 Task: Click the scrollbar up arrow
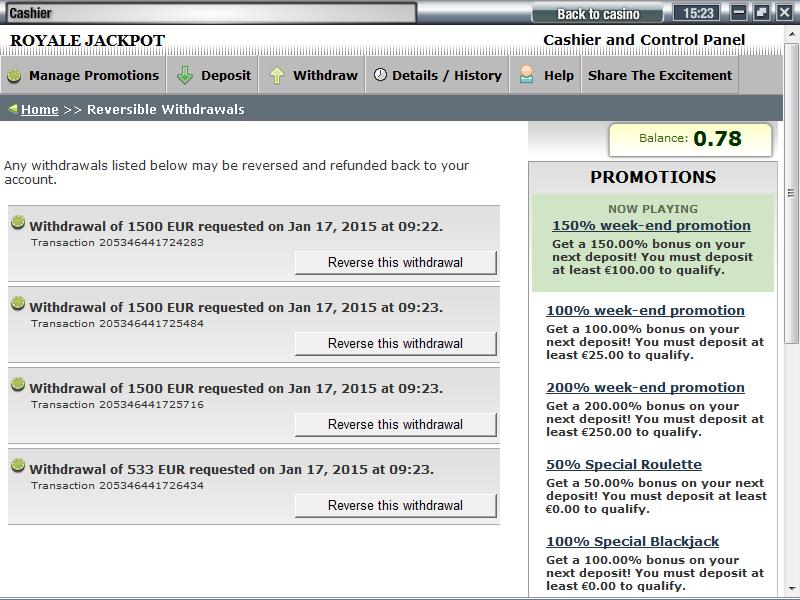[x=791, y=34]
